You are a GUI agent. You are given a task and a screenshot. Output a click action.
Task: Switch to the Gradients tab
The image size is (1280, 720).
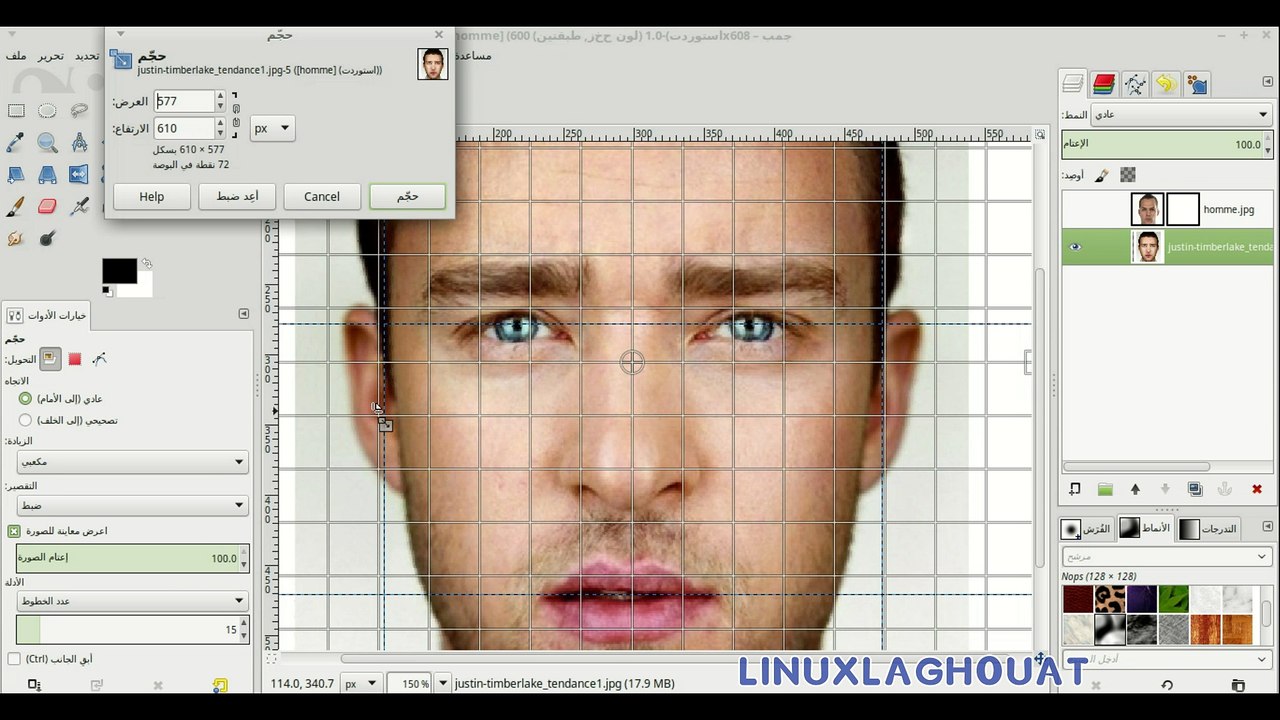(1209, 528)
